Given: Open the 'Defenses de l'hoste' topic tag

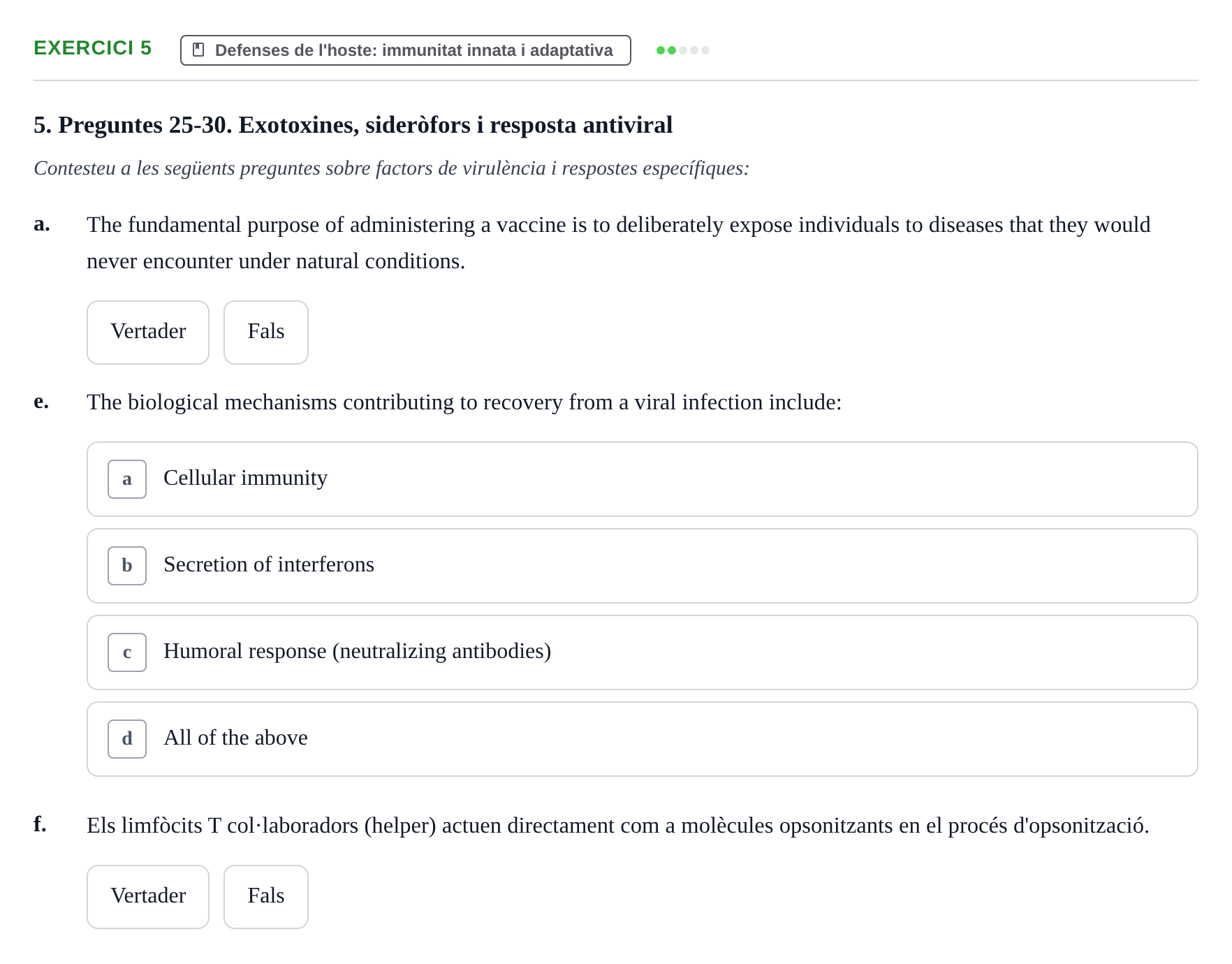Looking at the screenshot, I should (405, 50).
